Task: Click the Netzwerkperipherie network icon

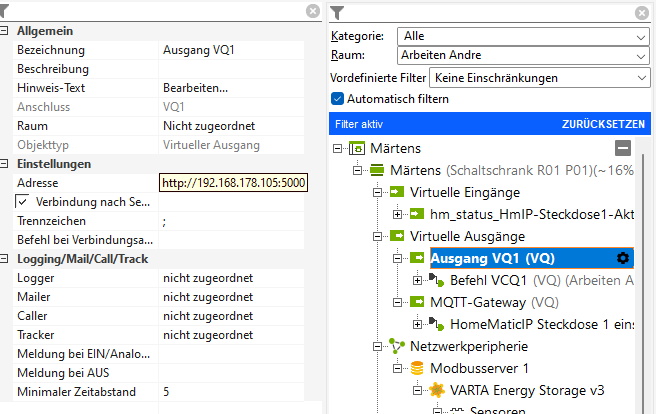Action: click(x=395, y=346)
